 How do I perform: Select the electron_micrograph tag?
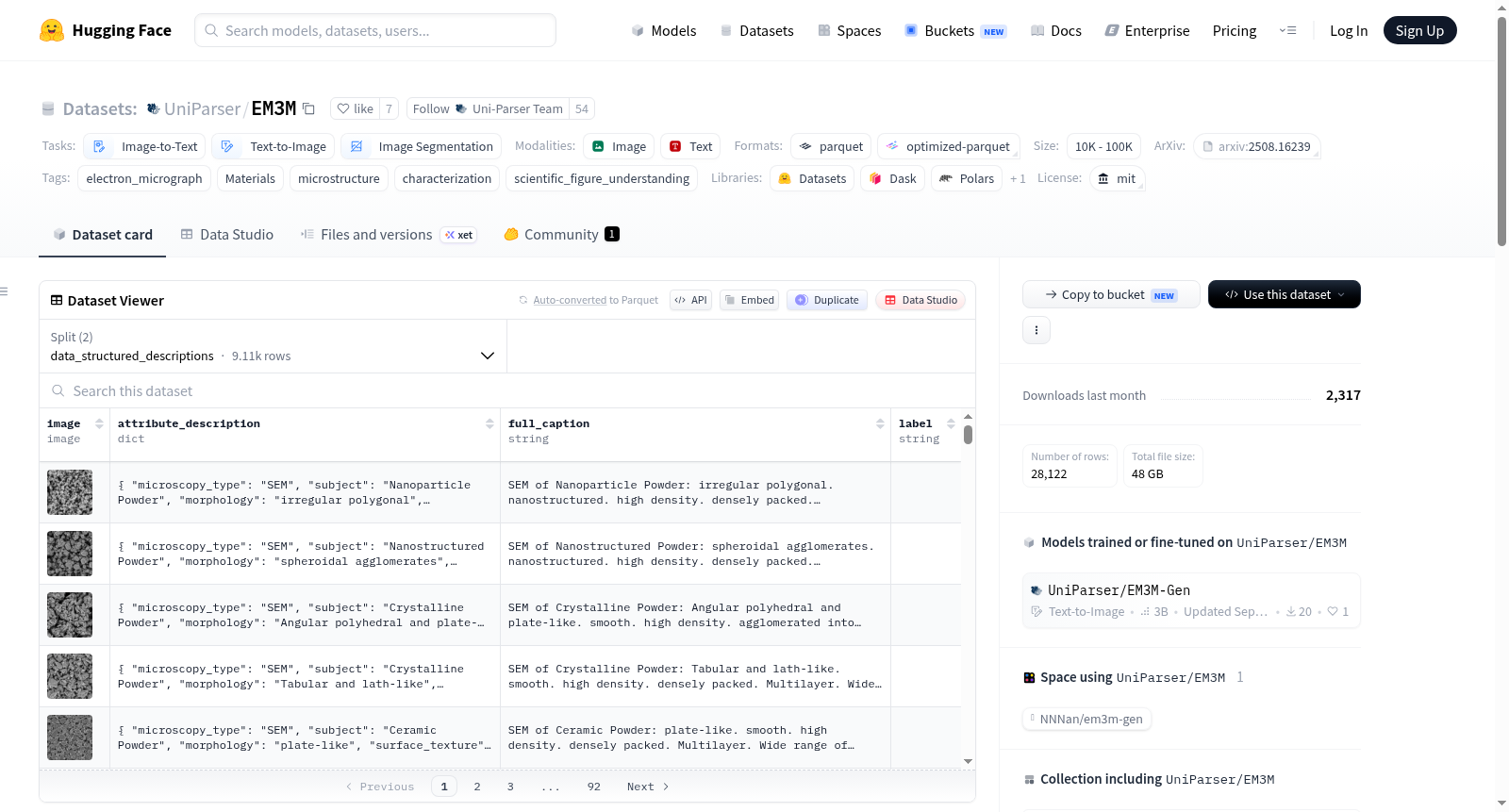coord(144,178)
